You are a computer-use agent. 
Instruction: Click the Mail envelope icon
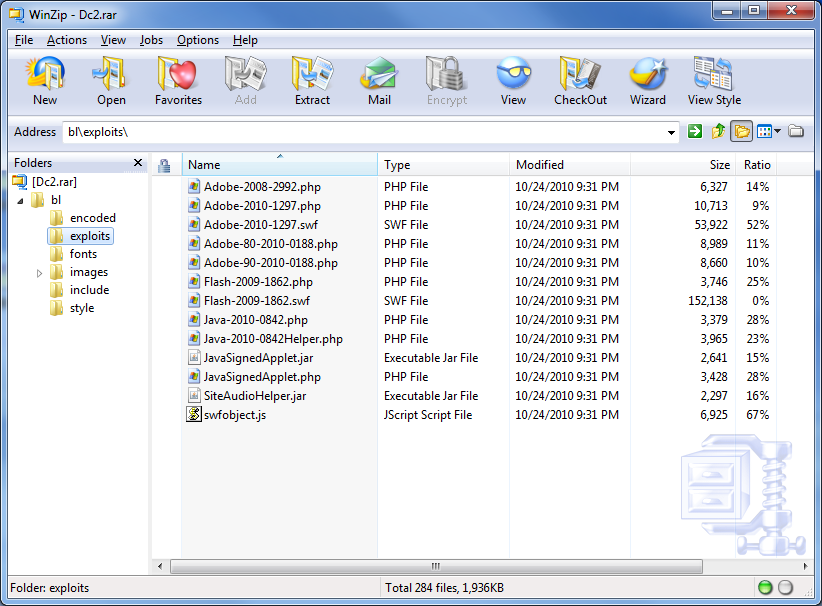click(379, 80)
